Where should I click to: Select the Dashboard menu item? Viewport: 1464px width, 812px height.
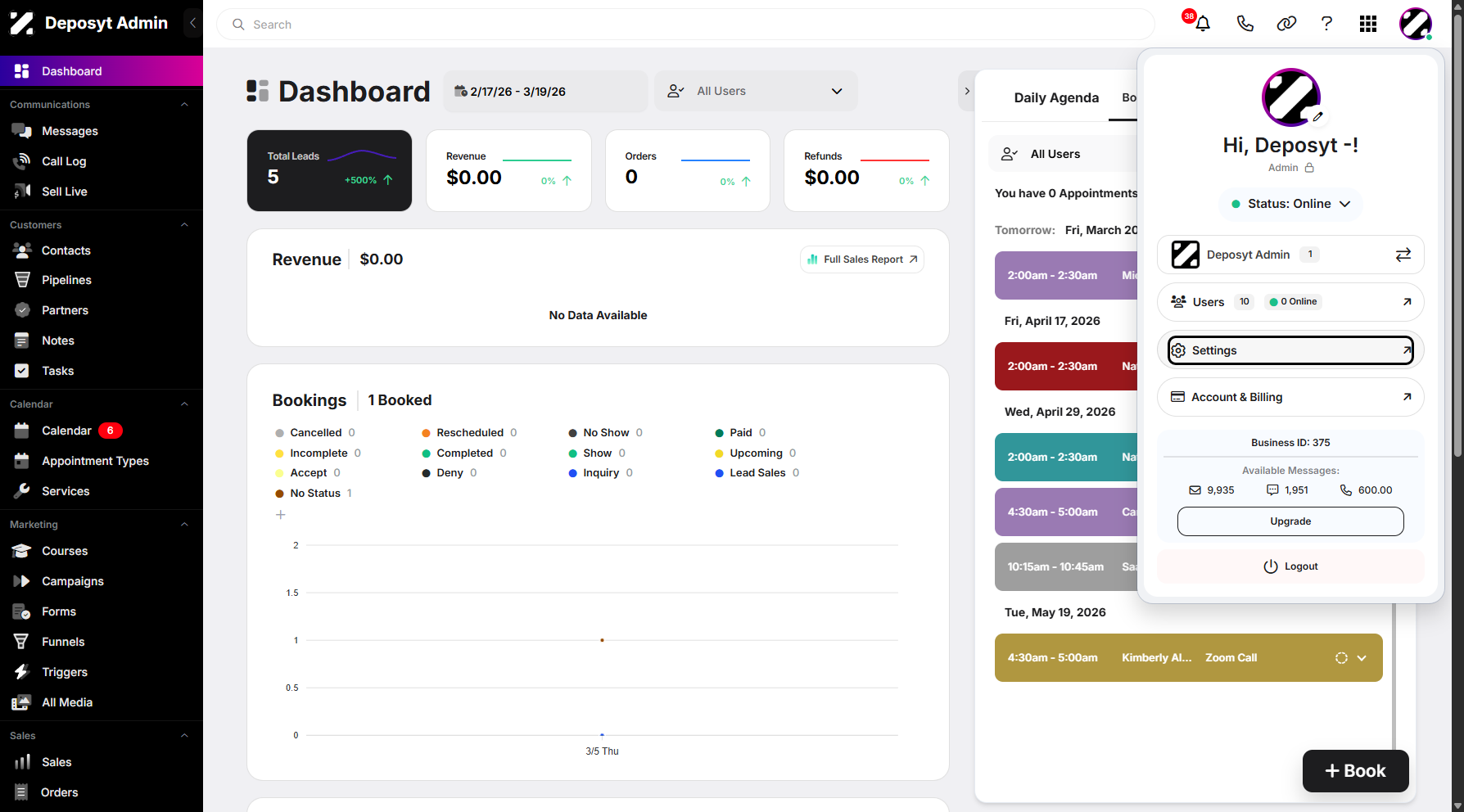(x=102, y=71)
